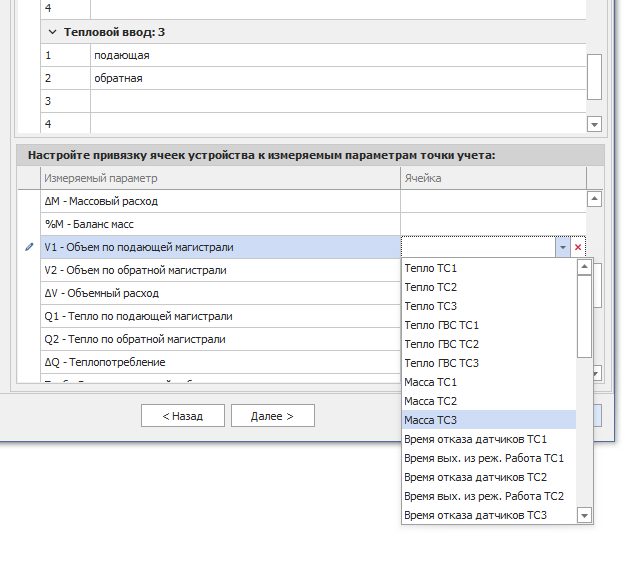The width and height of the screenshot is (634, 572).
Task: Click the pencil edit icon beside V1 row
Action: pyautogui.click(x=28, y=247)
